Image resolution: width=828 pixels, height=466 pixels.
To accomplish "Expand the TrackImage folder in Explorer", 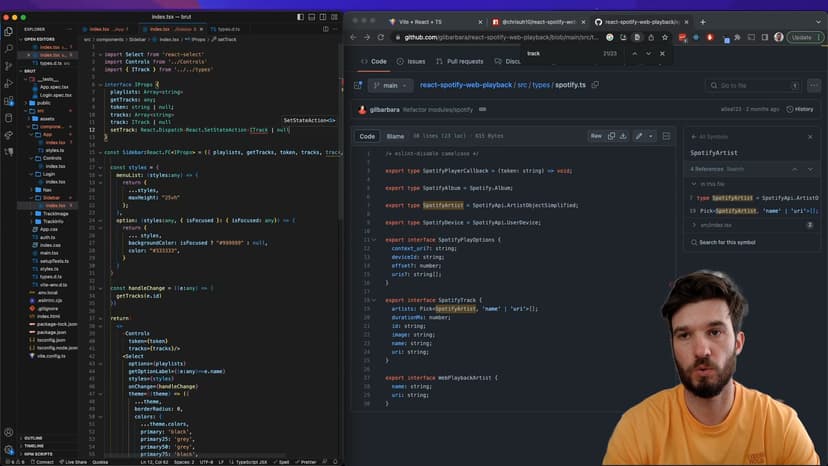I will point(54,213).
